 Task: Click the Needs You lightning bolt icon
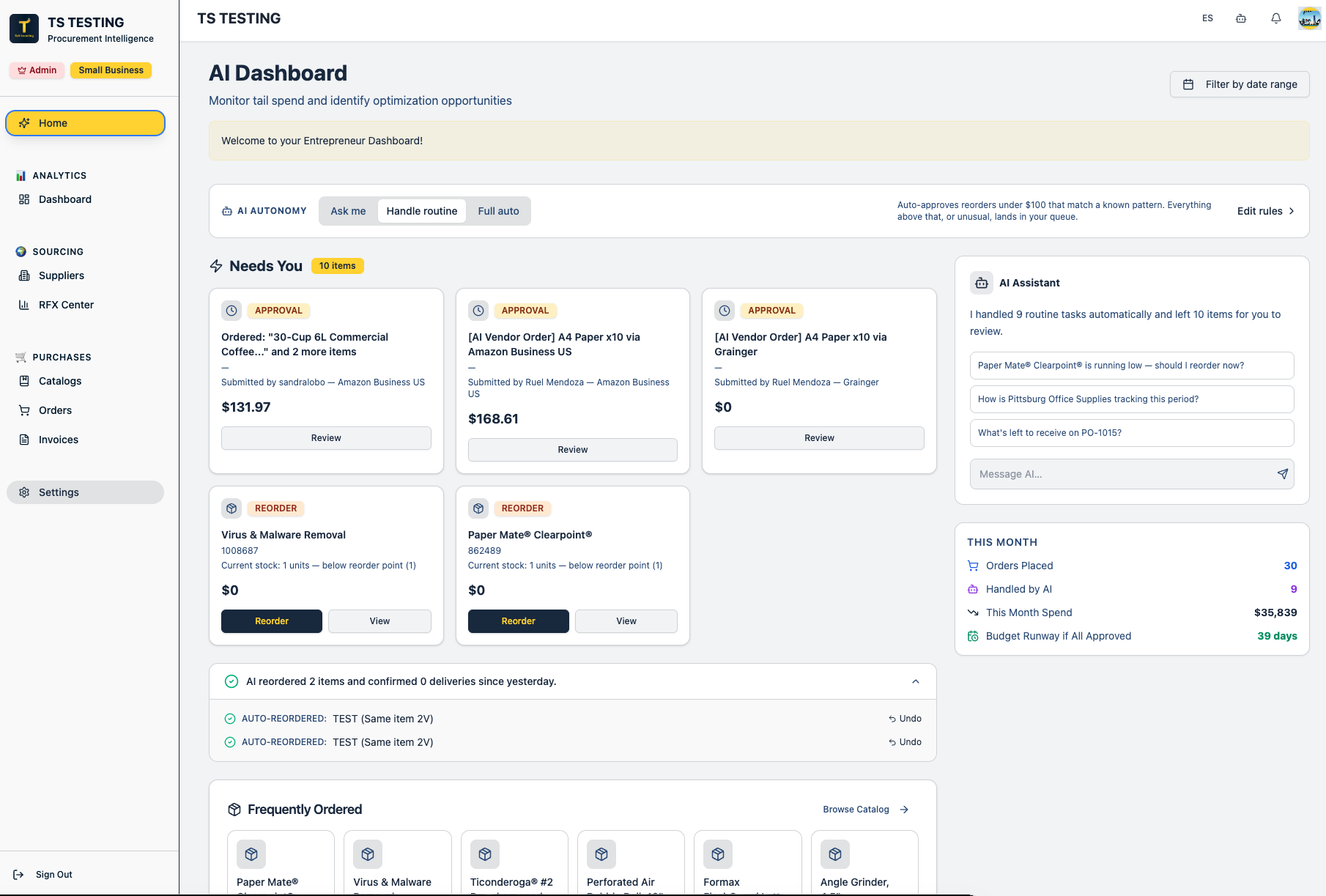point(216,266)
